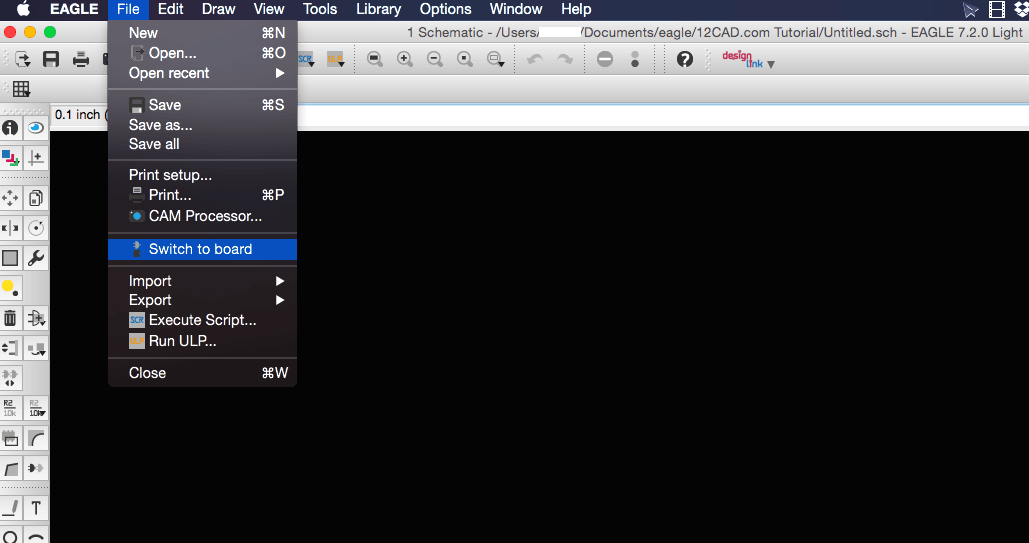The width and height of the screenshot is (1029, 543).
Task: Select the Split tool
Action: 10,468
